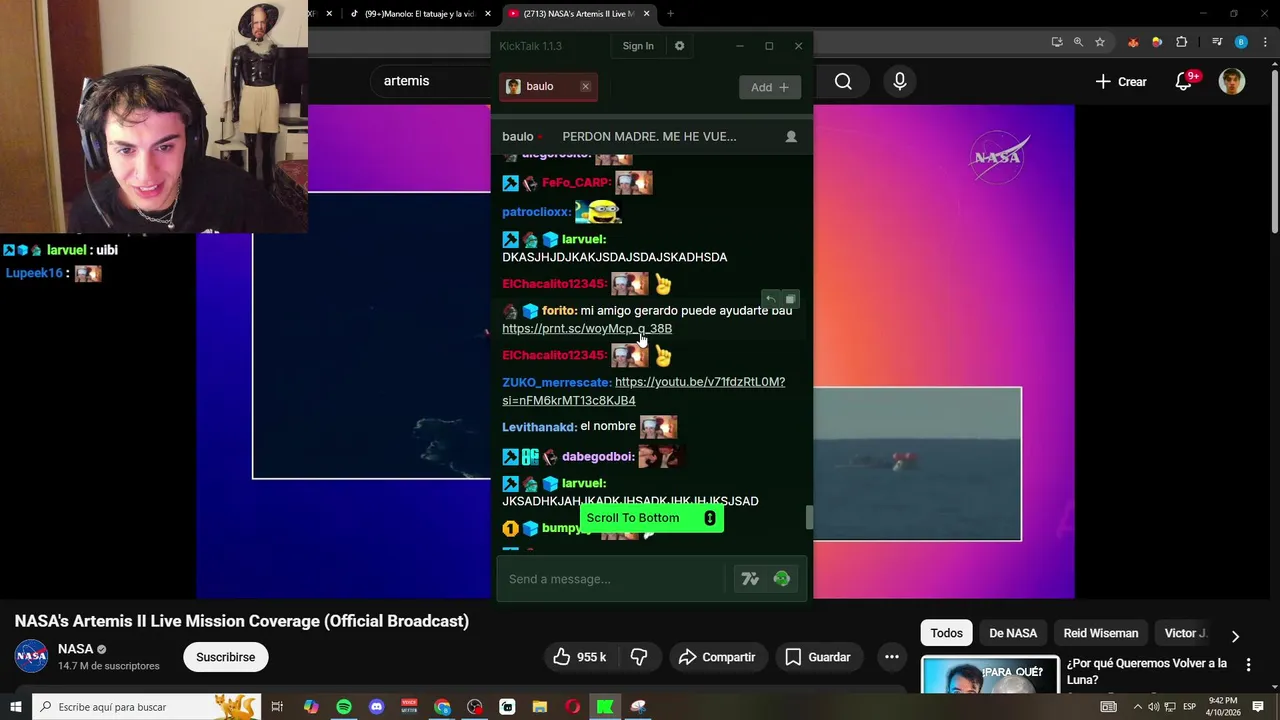Select username FeFo_CARP in chat
The height and width of the screenshot is (720, 1280).
575,183
